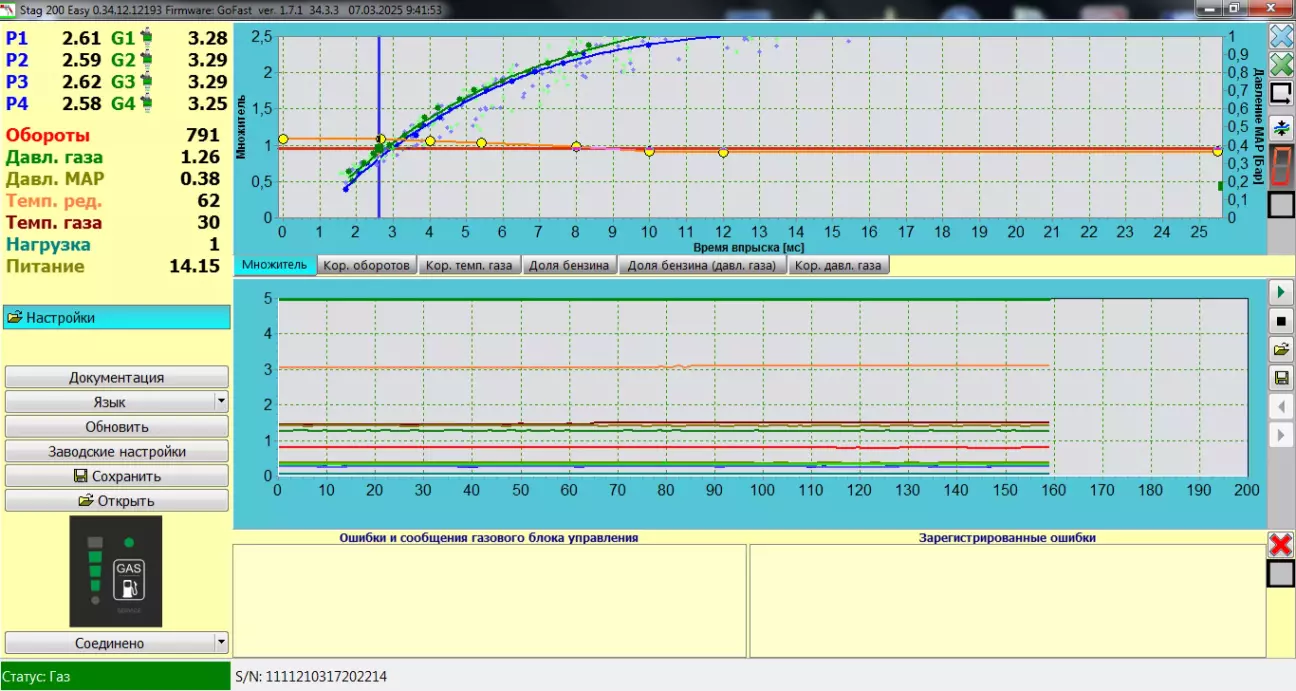Screen dimensions: 1296x691
Task: Select the yellow multiplier point at 8 ms
Action: 576,147
